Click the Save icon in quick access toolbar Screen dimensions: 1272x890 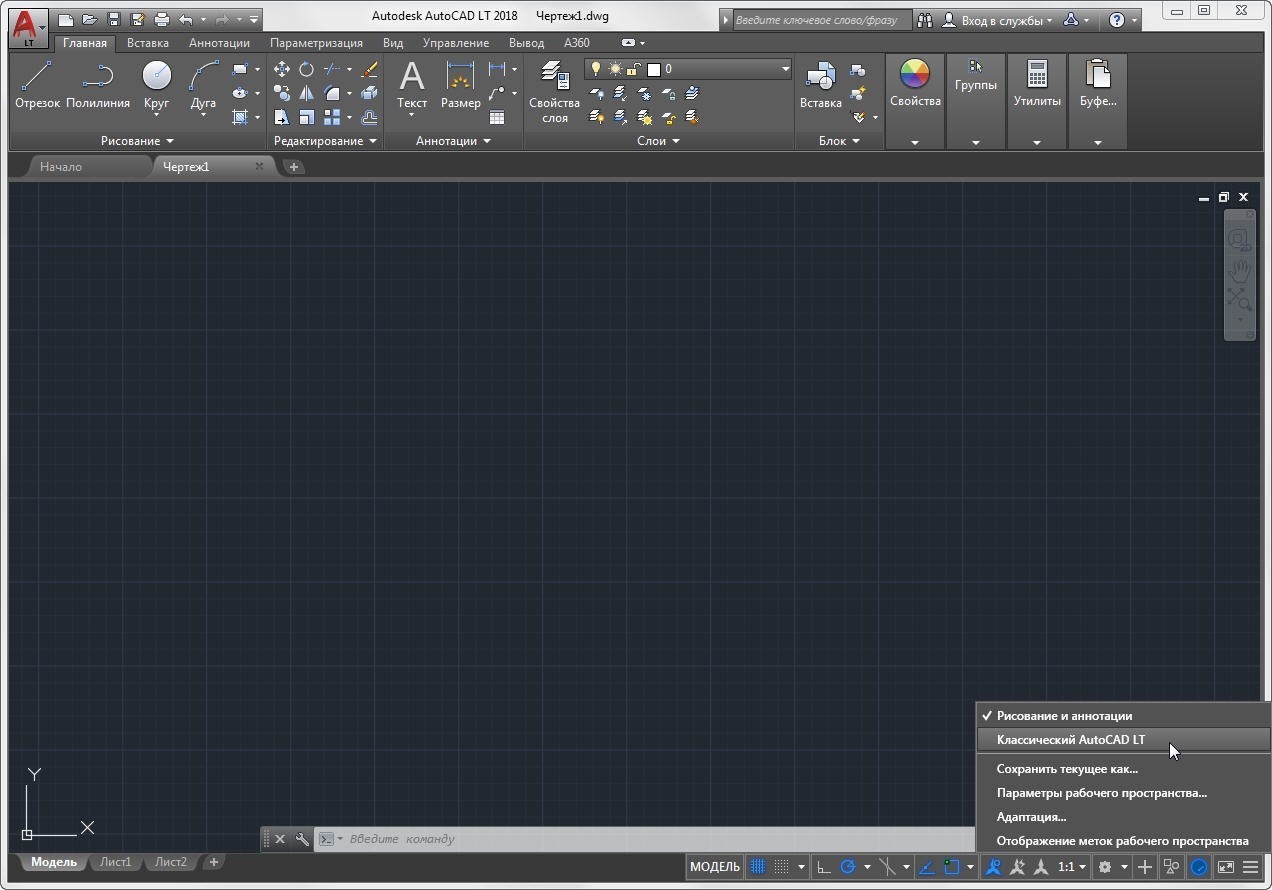(113, 19)
